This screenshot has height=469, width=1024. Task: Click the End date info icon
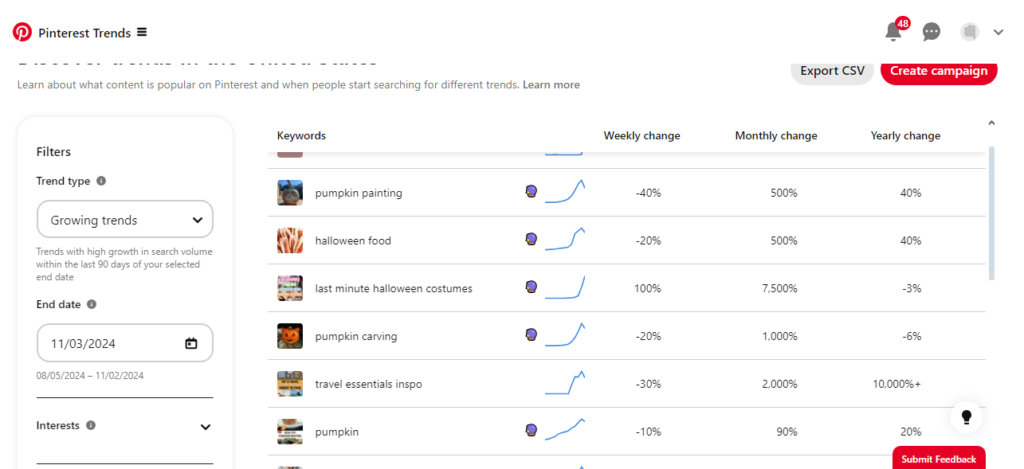click(92, 304)
